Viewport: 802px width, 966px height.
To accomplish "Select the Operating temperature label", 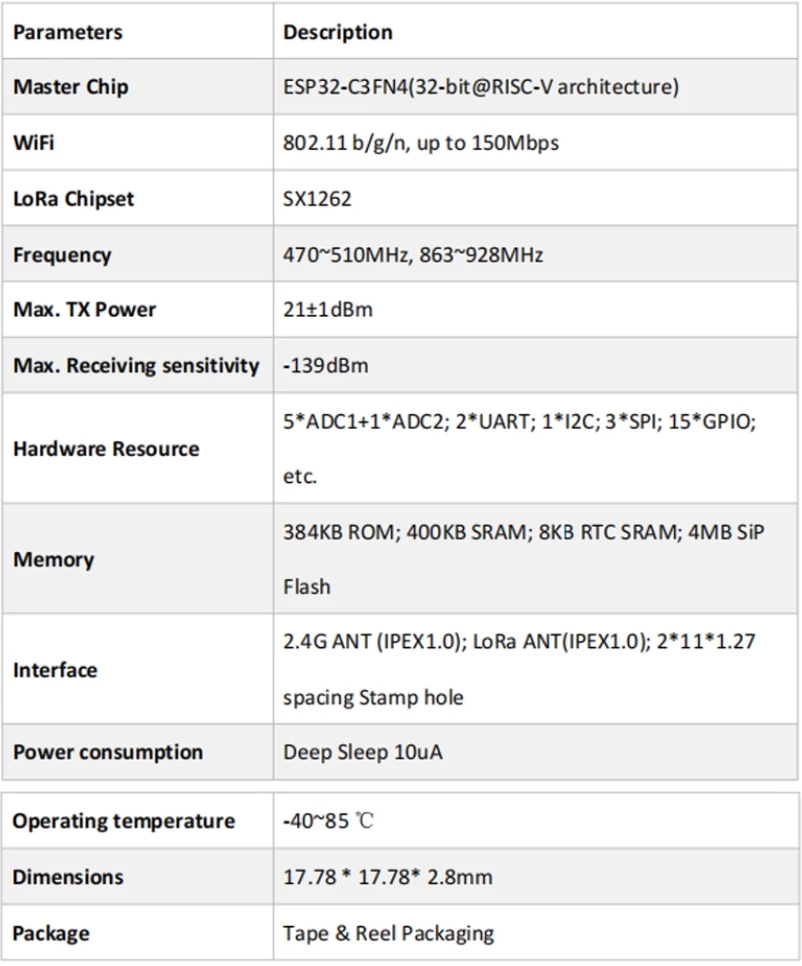I will [124, 822].
